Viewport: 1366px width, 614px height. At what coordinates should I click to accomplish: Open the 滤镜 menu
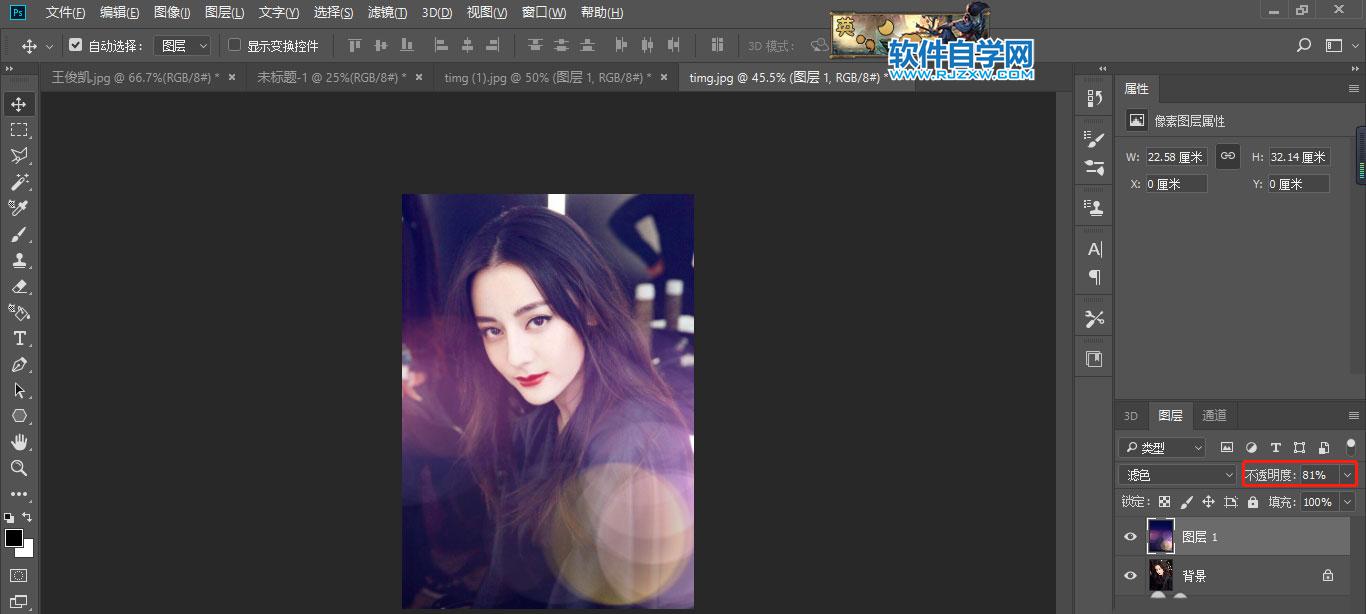[x=387, y=13]
